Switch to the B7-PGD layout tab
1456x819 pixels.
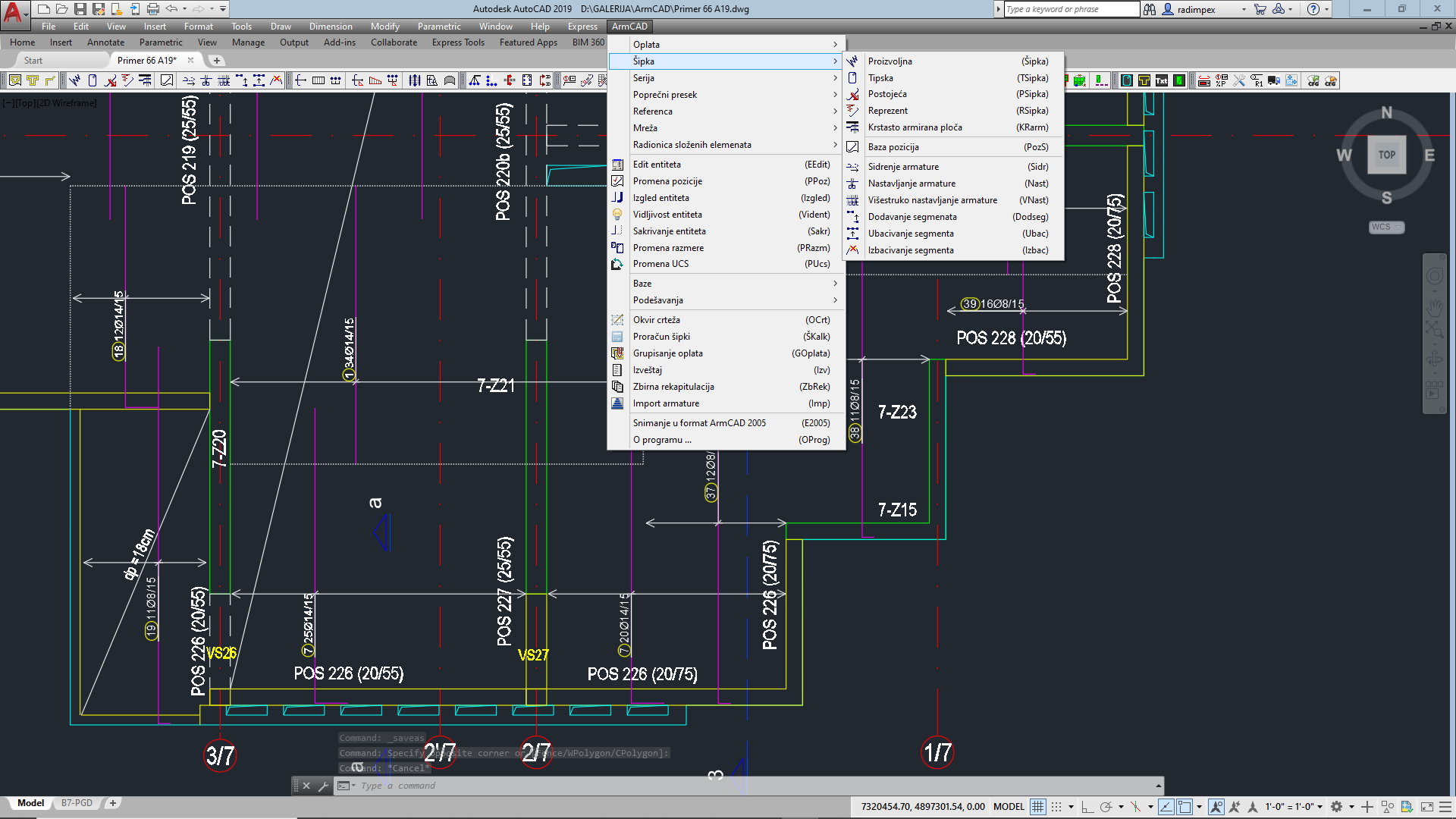(77, 803)
